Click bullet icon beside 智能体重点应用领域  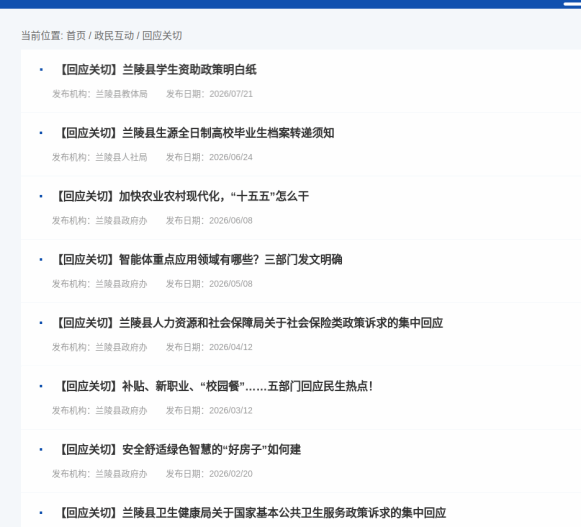pos(41,259)
